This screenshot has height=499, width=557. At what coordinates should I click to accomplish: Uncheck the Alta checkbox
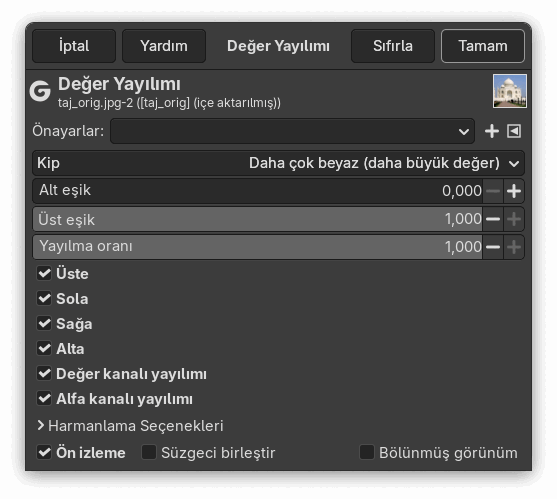[x=44, y=348]
